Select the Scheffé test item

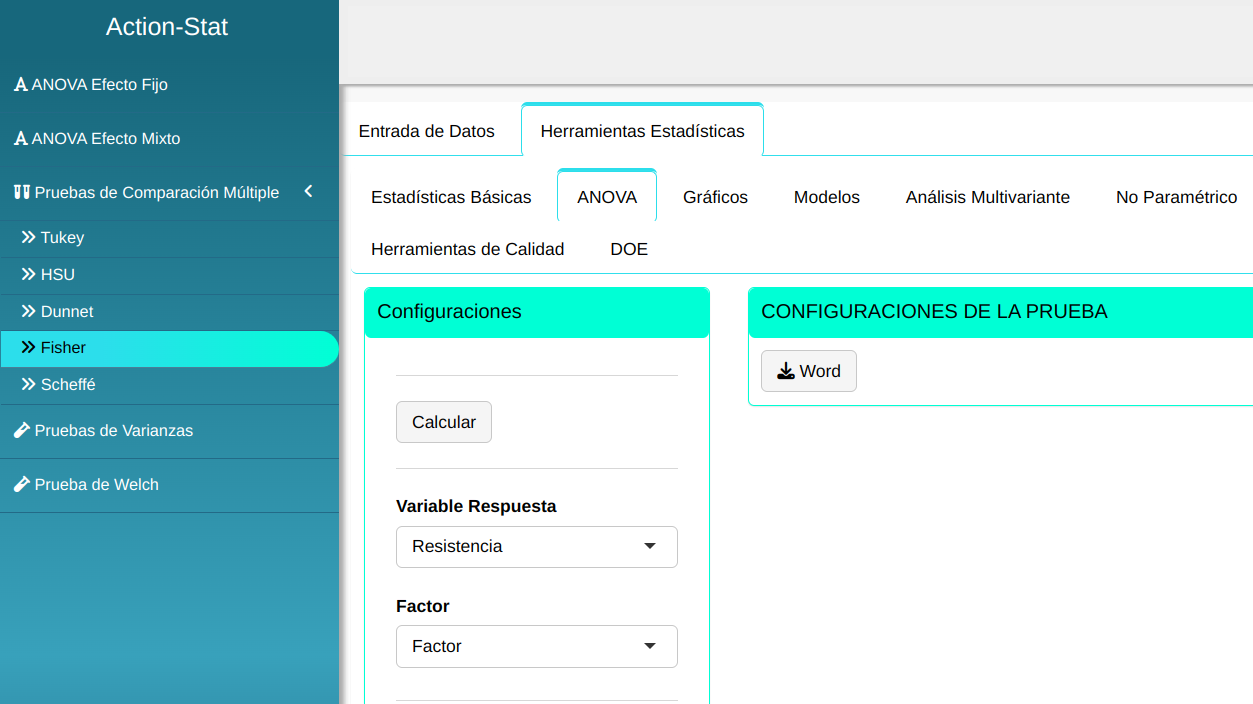(68, 385)
